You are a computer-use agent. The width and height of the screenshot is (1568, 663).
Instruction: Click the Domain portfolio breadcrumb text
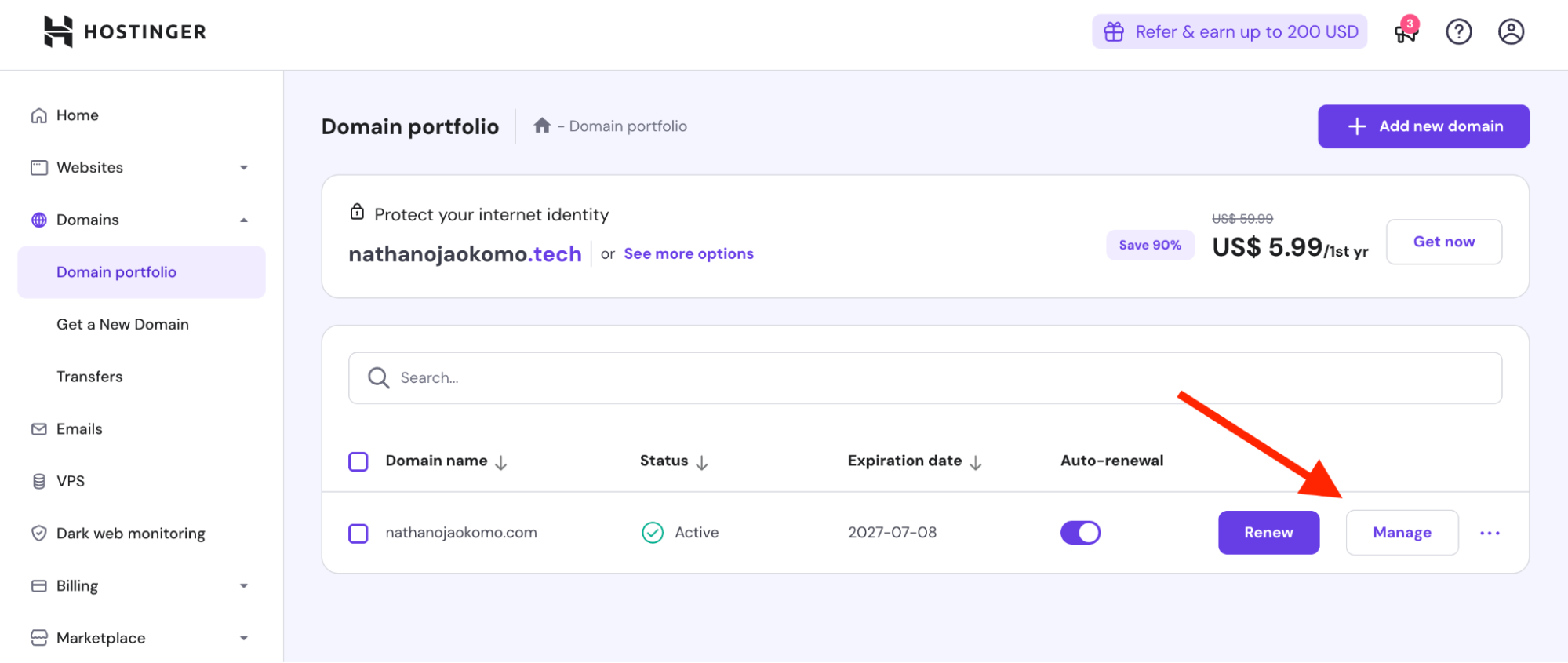[628, 126]
